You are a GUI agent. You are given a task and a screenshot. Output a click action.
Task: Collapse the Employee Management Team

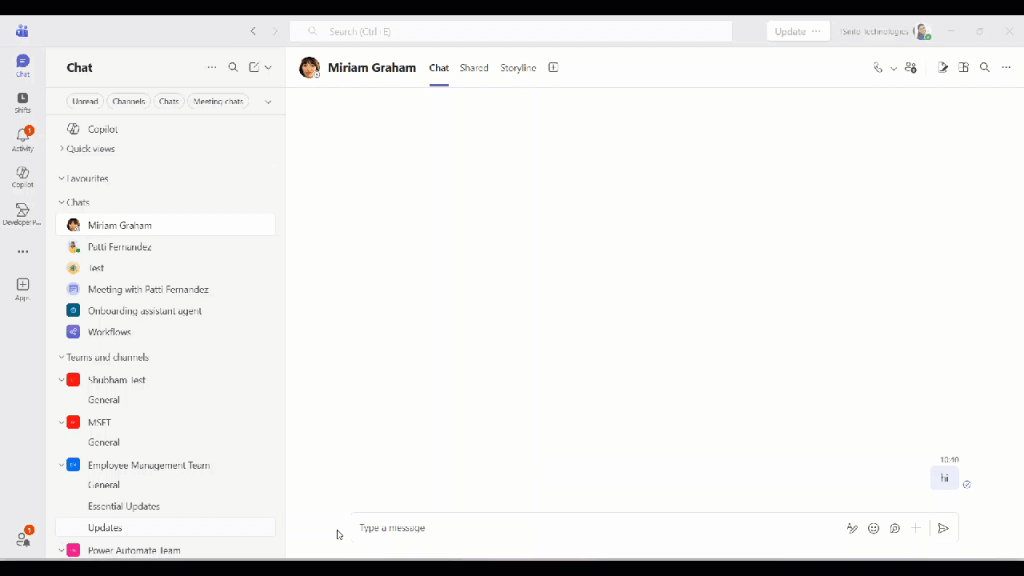[61, 465]
